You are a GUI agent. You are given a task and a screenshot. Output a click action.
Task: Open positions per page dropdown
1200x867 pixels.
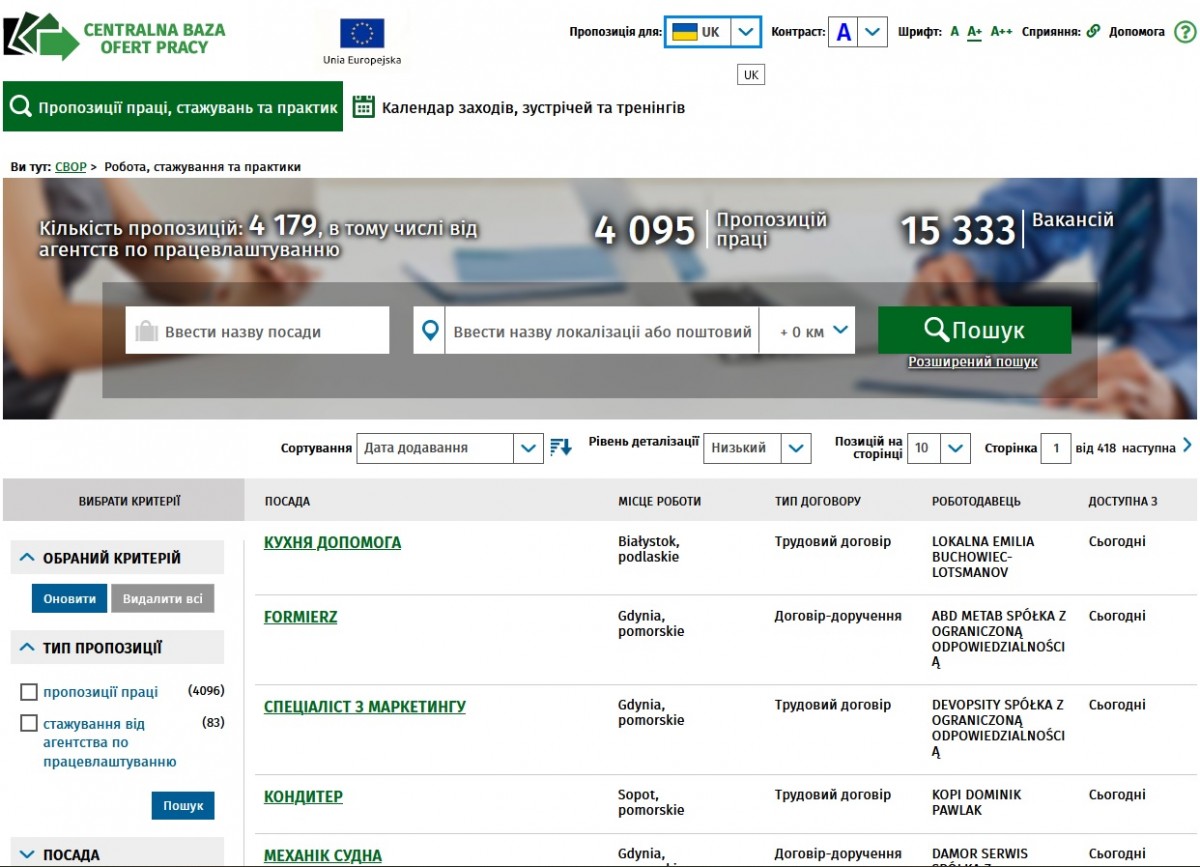click(939, 448)
